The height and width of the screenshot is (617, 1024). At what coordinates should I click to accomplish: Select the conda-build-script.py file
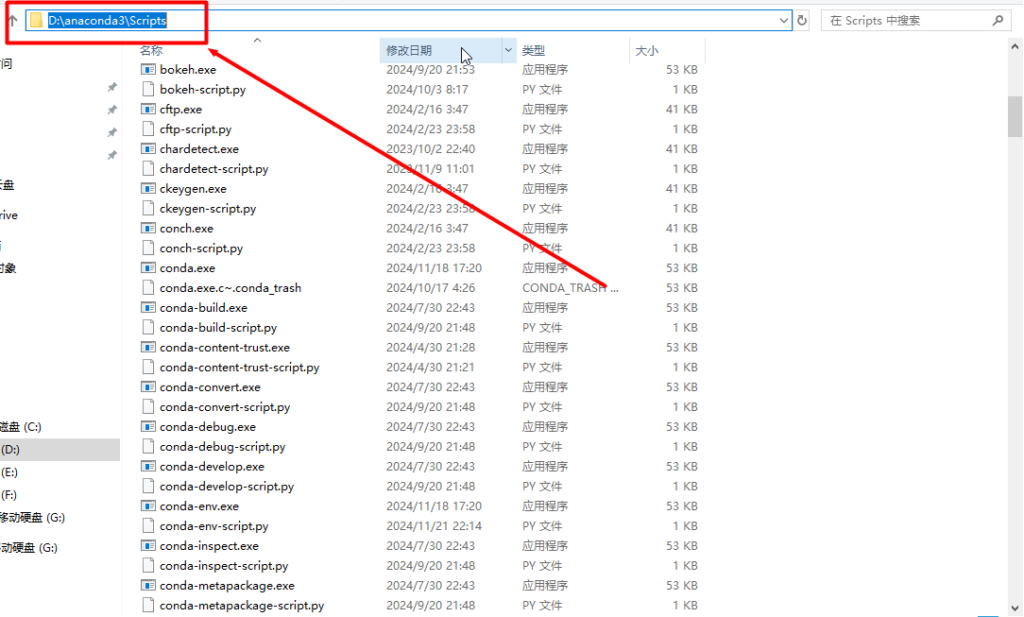(x=215, y=327)
